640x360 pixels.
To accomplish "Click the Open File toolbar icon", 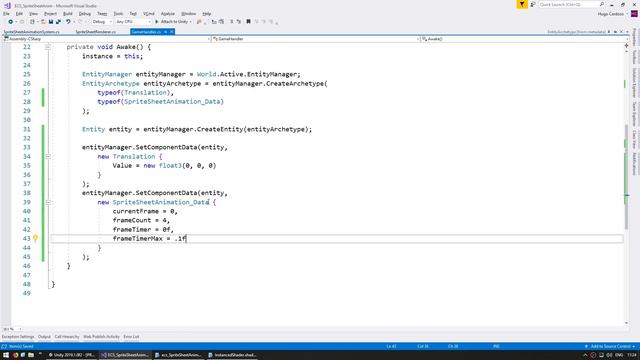I will [x=43, y=22].
